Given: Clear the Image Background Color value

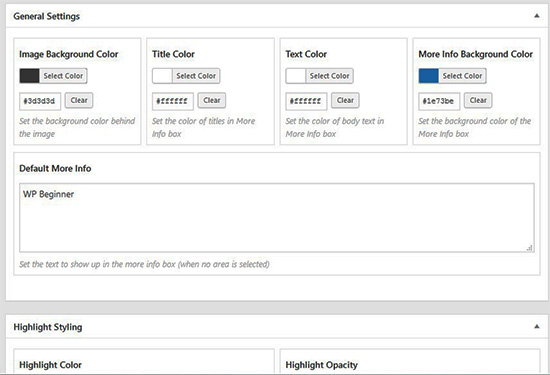Looking at the screenshot, I should pos(79,100).
